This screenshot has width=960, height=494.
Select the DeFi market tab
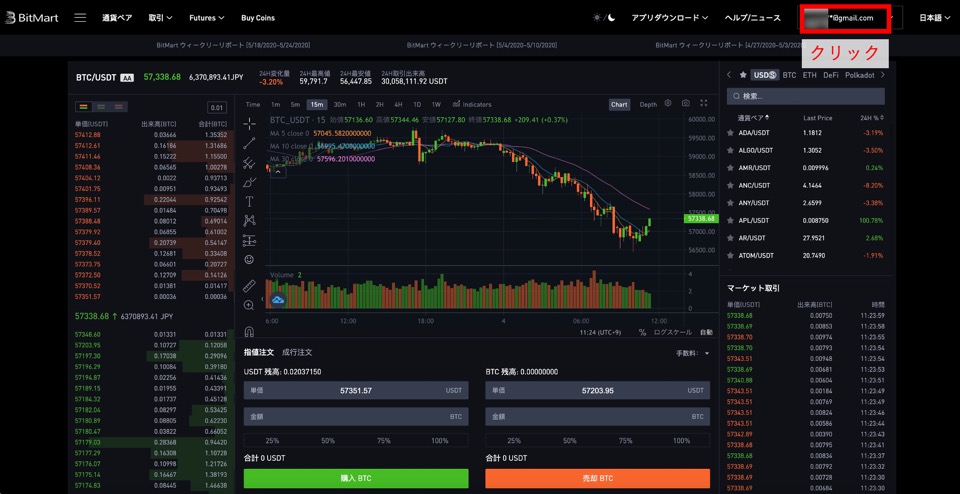point(831,75)
